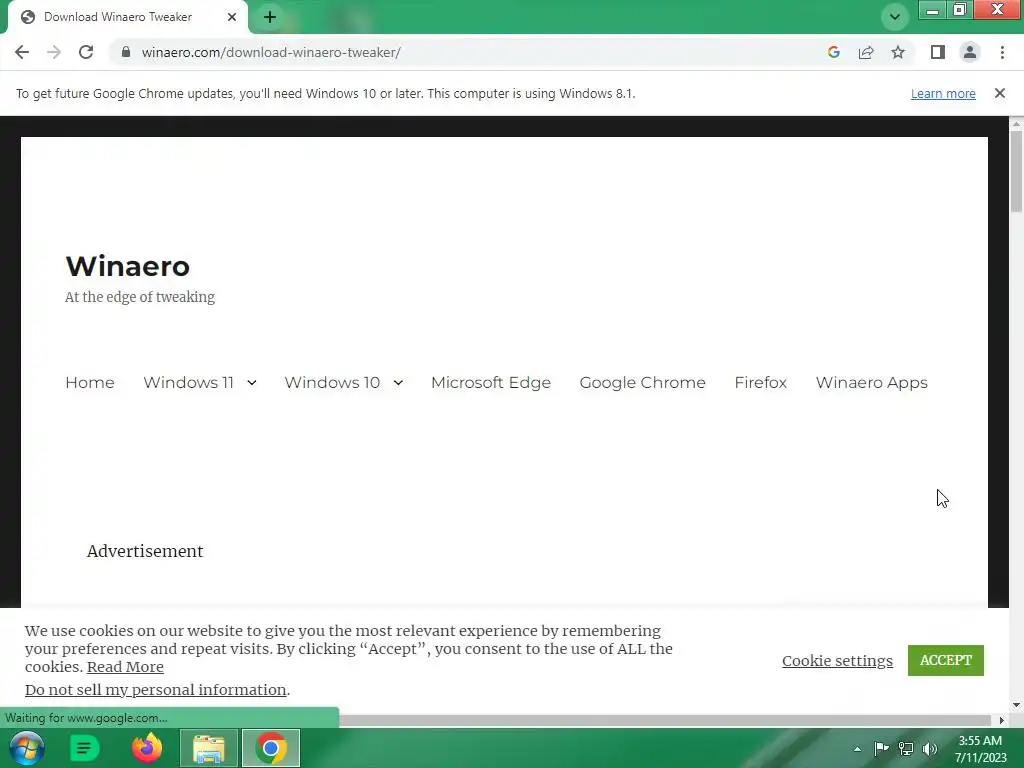
Task: Close the Download Winaero Tweaker tab
Action: pyautogui.click(x=232, y=17)
